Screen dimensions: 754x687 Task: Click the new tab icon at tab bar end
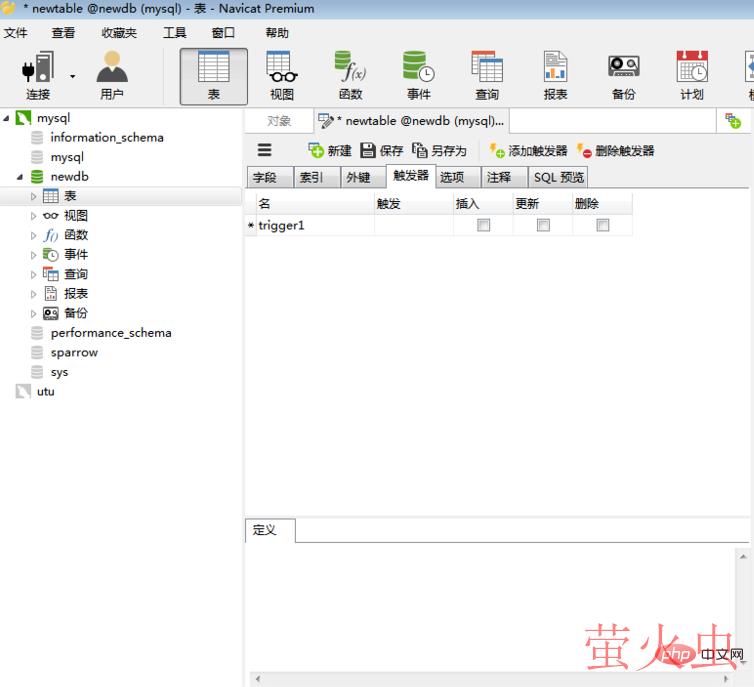(x=733, y=121)
